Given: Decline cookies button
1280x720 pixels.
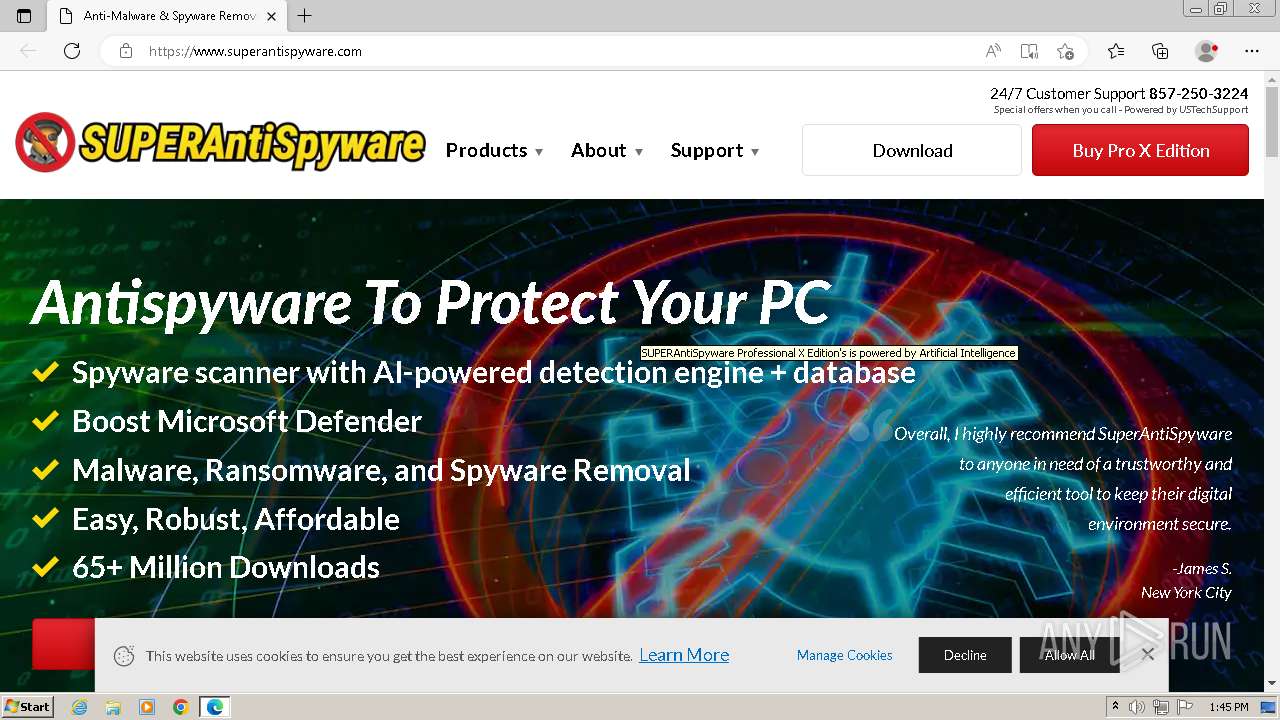Looking at the screenshot, I should coord(965,655).
